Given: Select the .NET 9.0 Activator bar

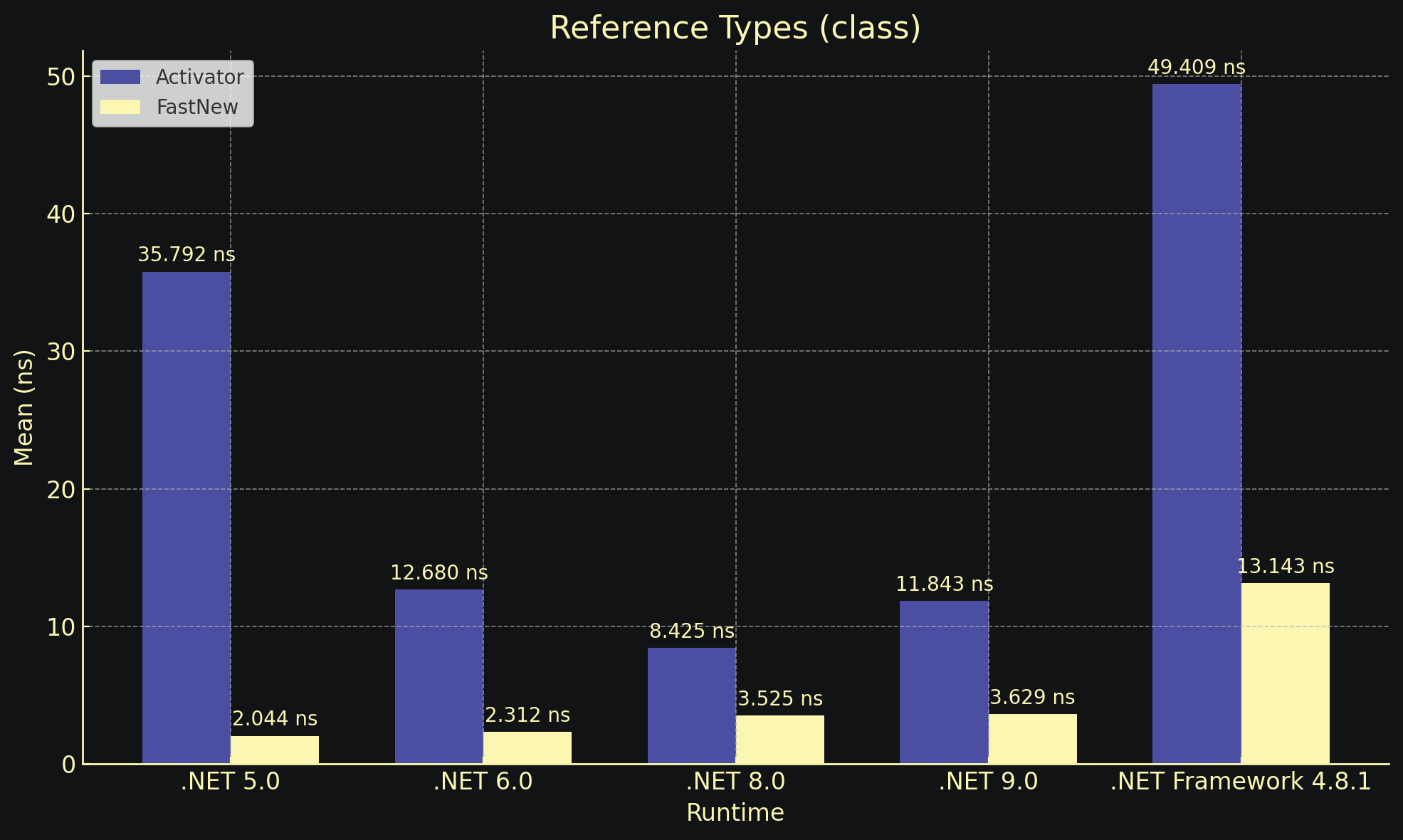Looking at the screenshot, I should click(944, 682).
